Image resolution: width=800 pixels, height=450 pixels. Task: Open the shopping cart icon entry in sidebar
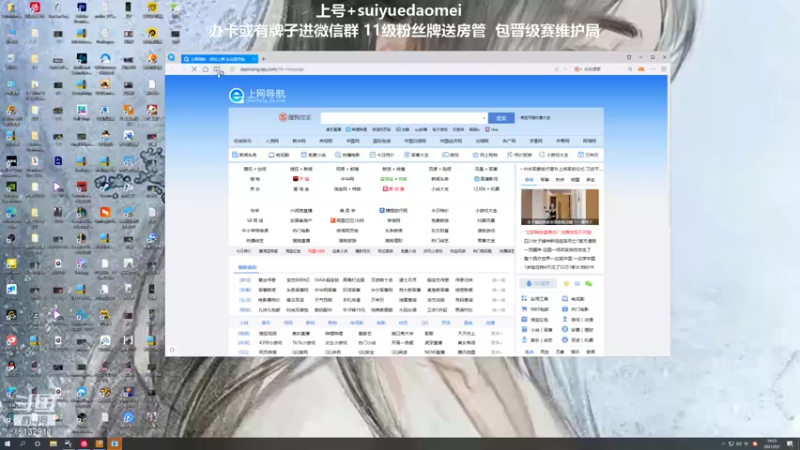coord(535,309)
